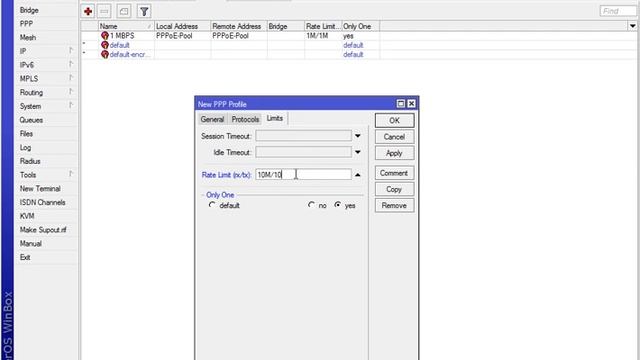The width and height of the screenshot is (640, 360).
Task: Sort by the Rate Limit column header
Action: (323, 26)
